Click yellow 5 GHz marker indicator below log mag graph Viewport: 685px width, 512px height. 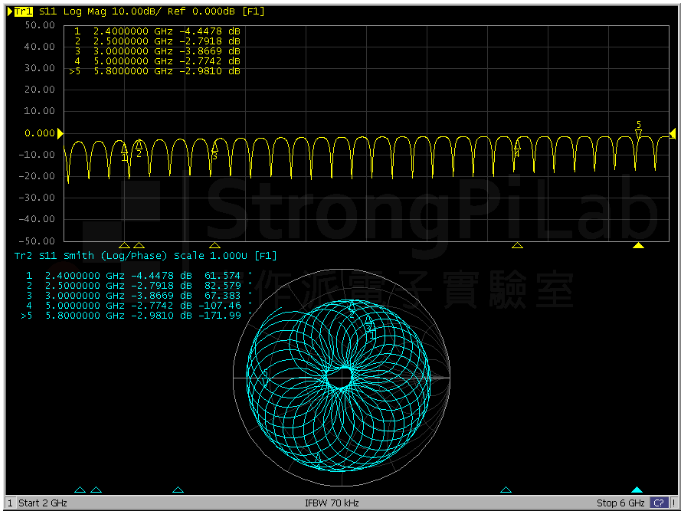[517, 245]
